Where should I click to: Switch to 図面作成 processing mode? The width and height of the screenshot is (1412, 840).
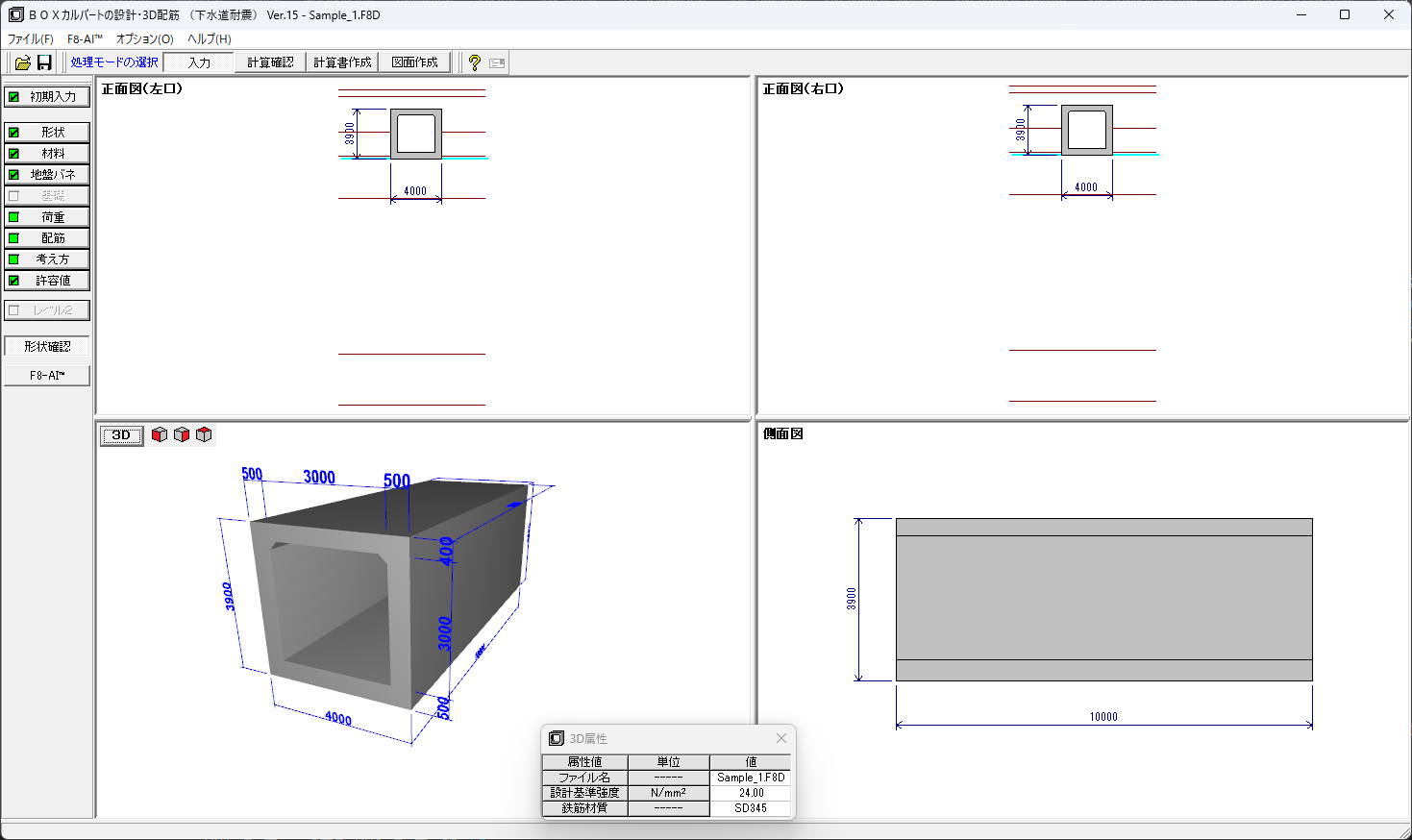coord(414,62)
